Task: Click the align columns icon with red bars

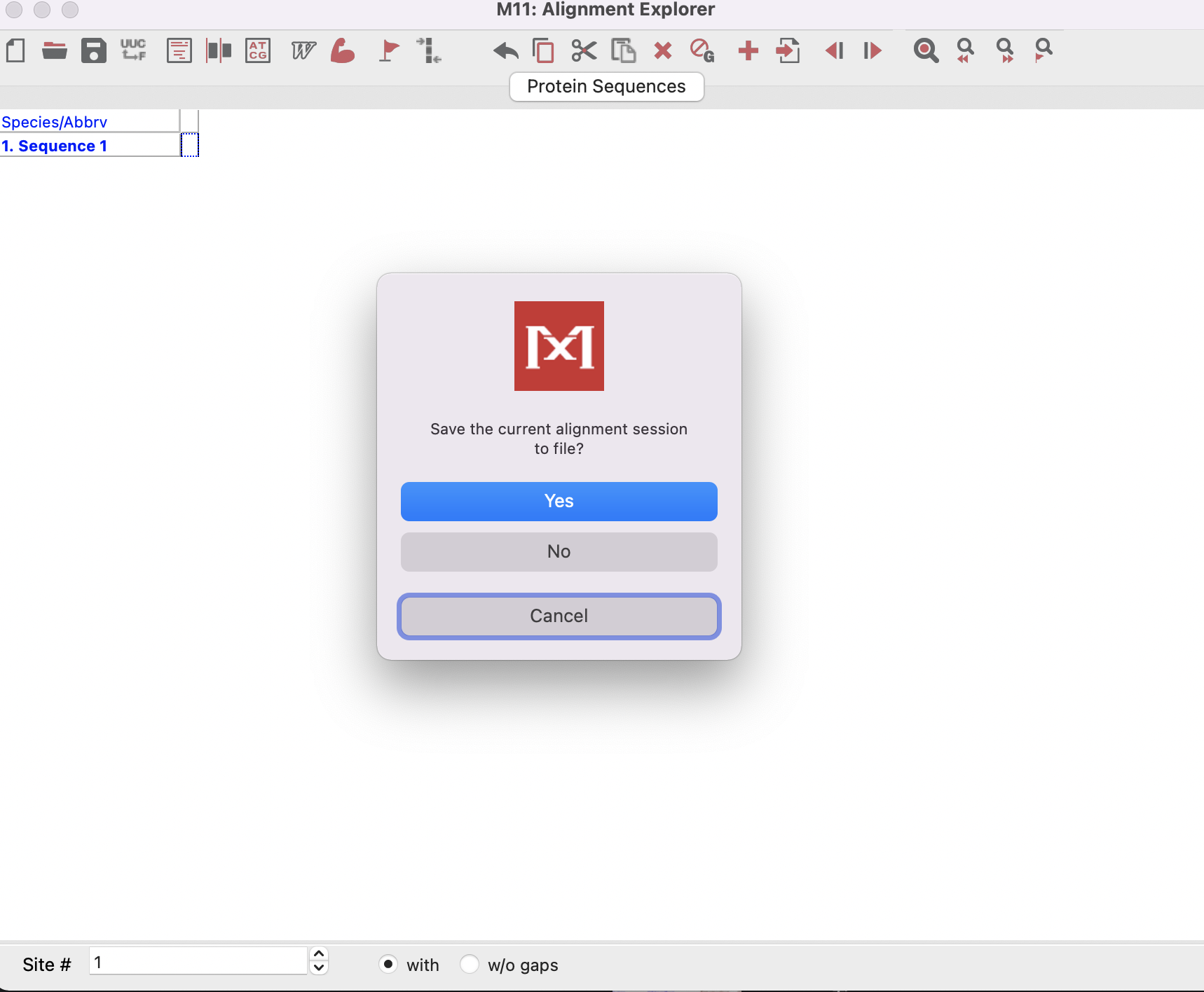Action: (x=219, y=51)
